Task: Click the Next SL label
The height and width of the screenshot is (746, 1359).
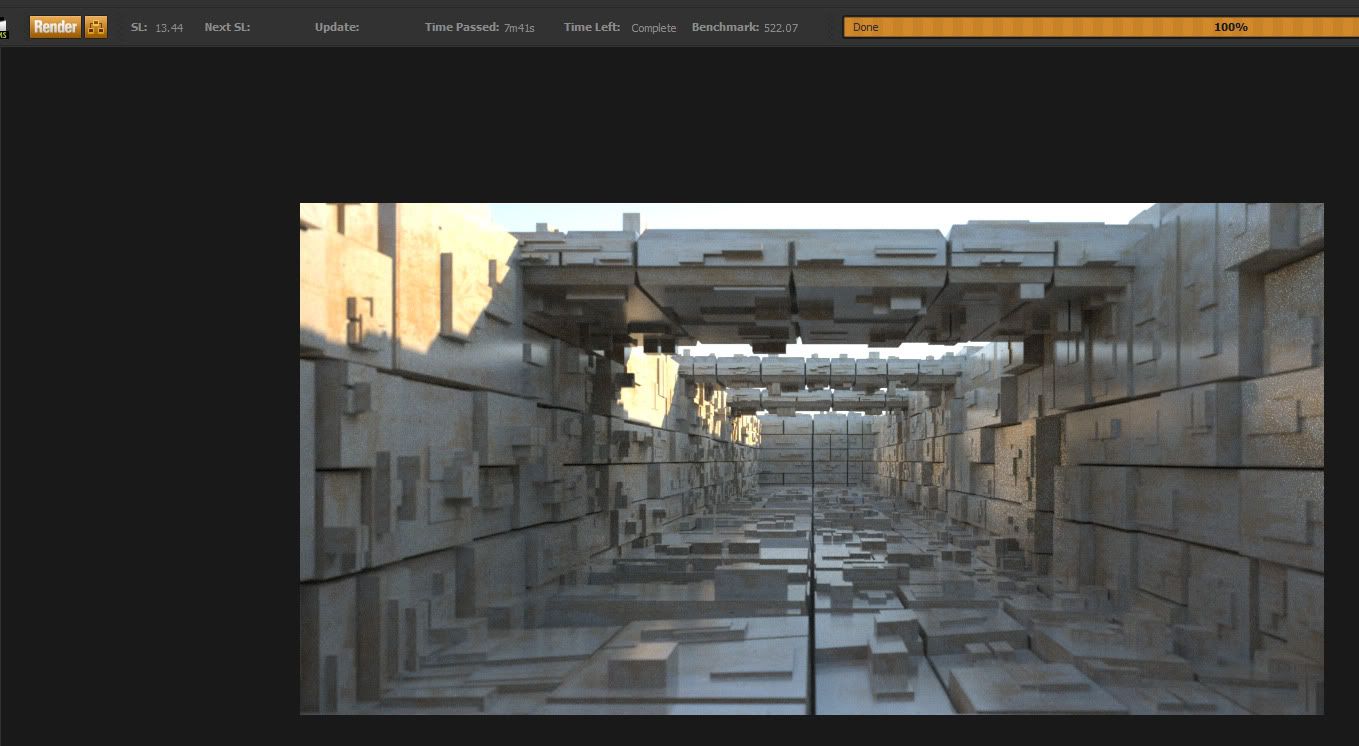Action: pyautogui.click(x=227, y=27)
